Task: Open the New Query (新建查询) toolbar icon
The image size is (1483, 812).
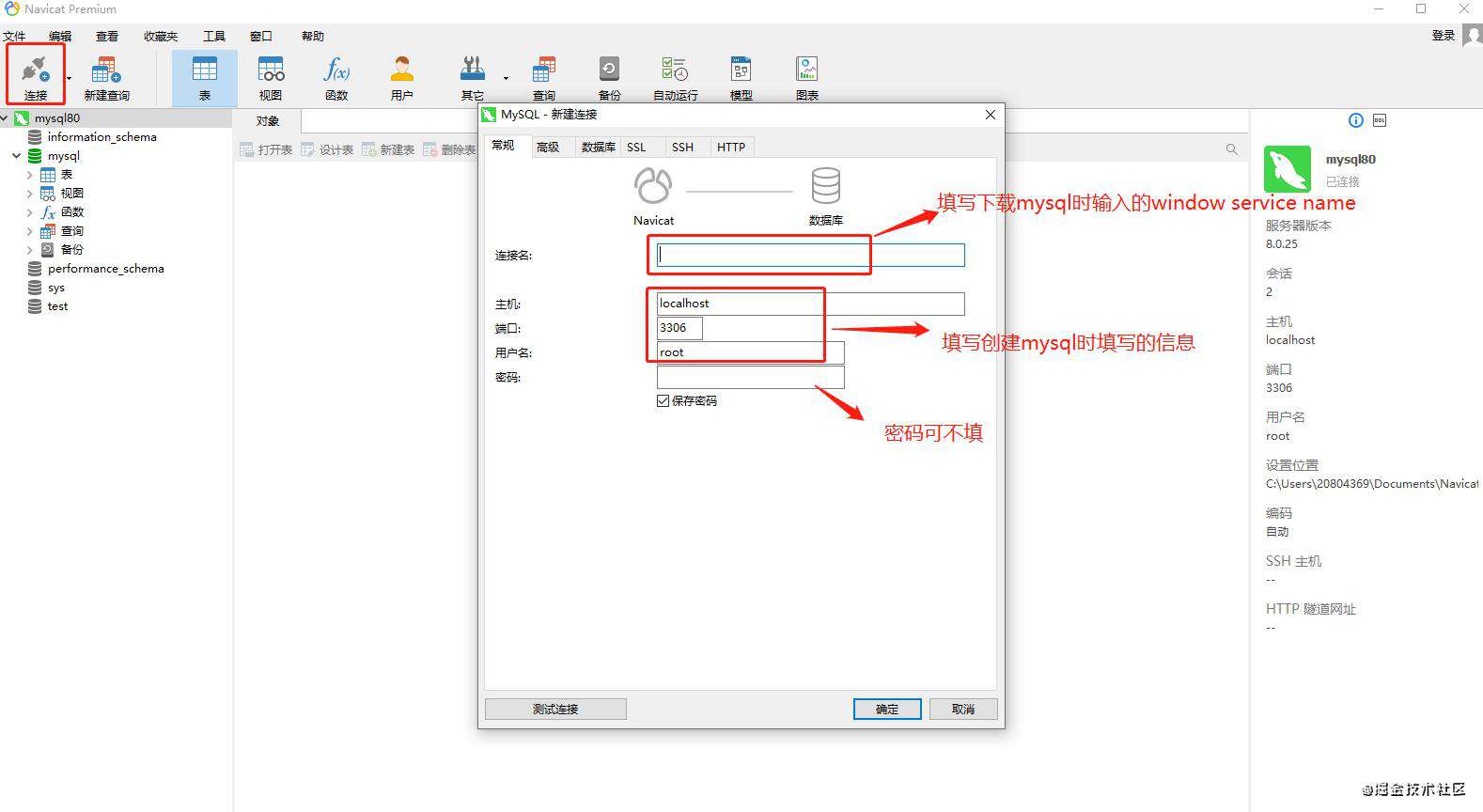Action: 106,70
